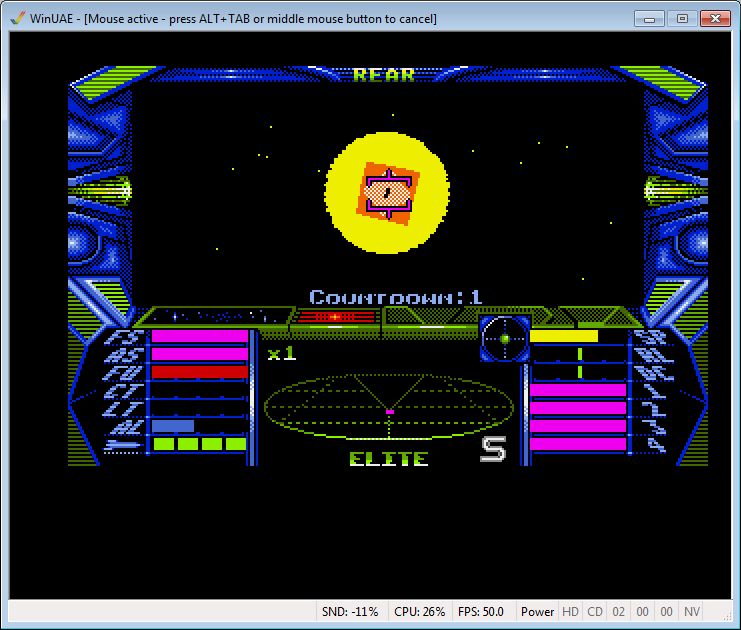Click the magenta ship marker on scanner
This screenshot has height=630, width=741.
(390, 412)
